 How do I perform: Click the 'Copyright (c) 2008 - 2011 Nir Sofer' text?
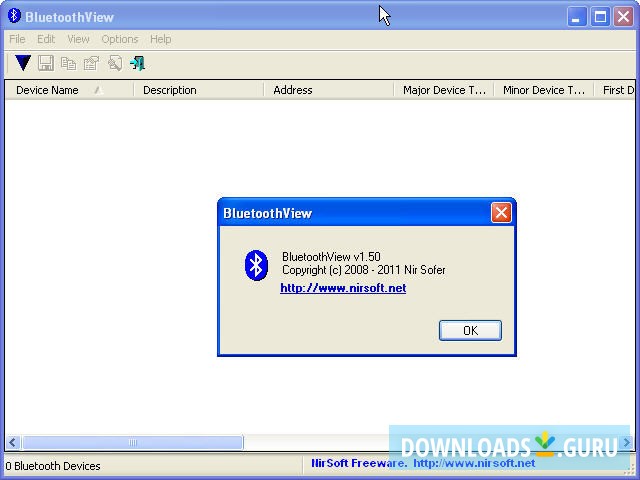(x=364, y=270)
